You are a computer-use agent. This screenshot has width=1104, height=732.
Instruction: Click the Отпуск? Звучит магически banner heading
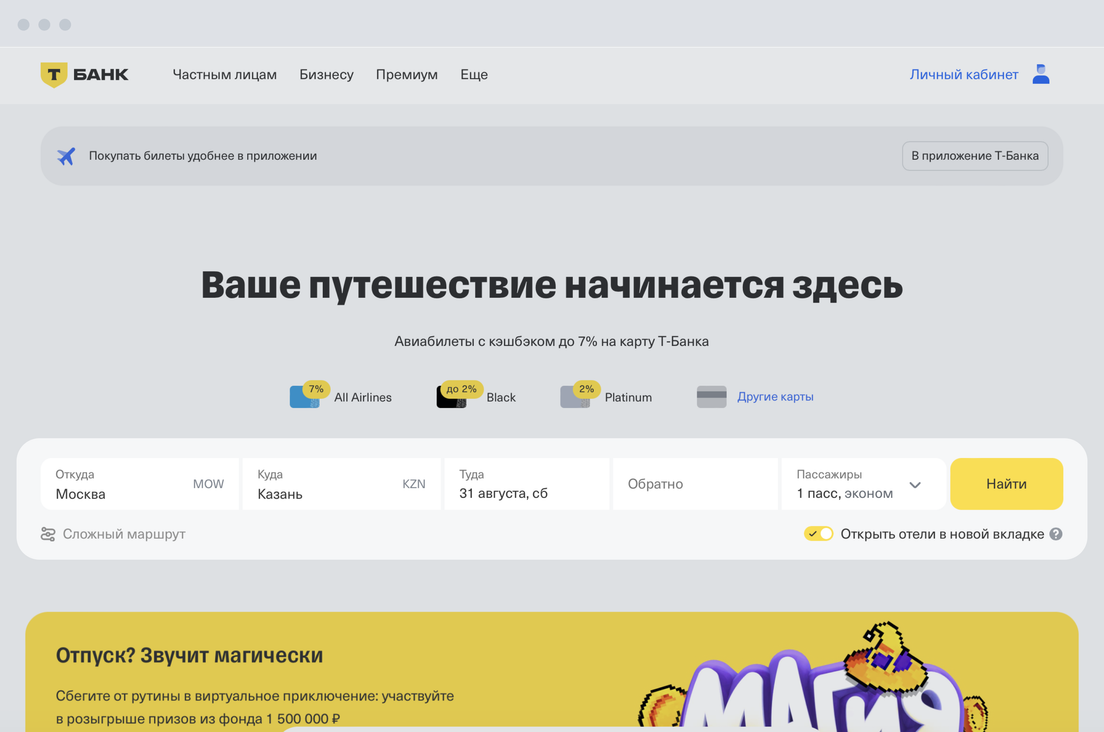tap(189, 655)
